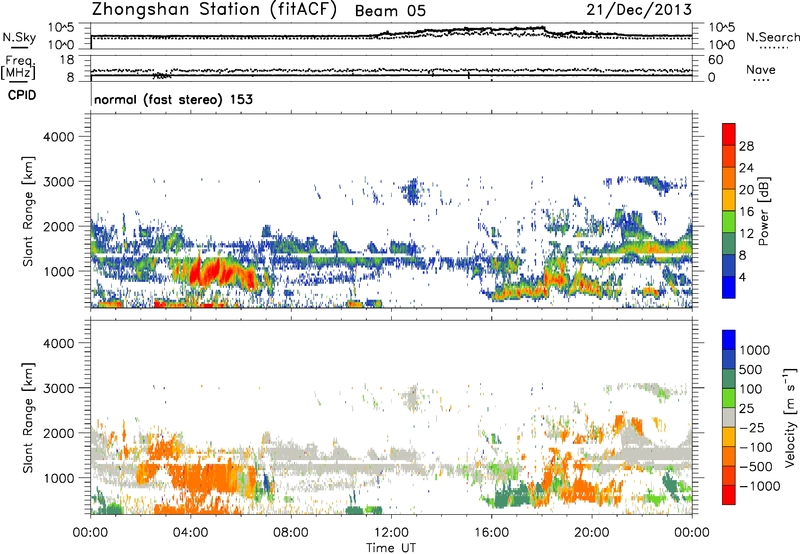Viewport: 800px width, 554px height.
Task: Click gray -25 to 25 velocity swatch
Action: click(x=729, y=417)
